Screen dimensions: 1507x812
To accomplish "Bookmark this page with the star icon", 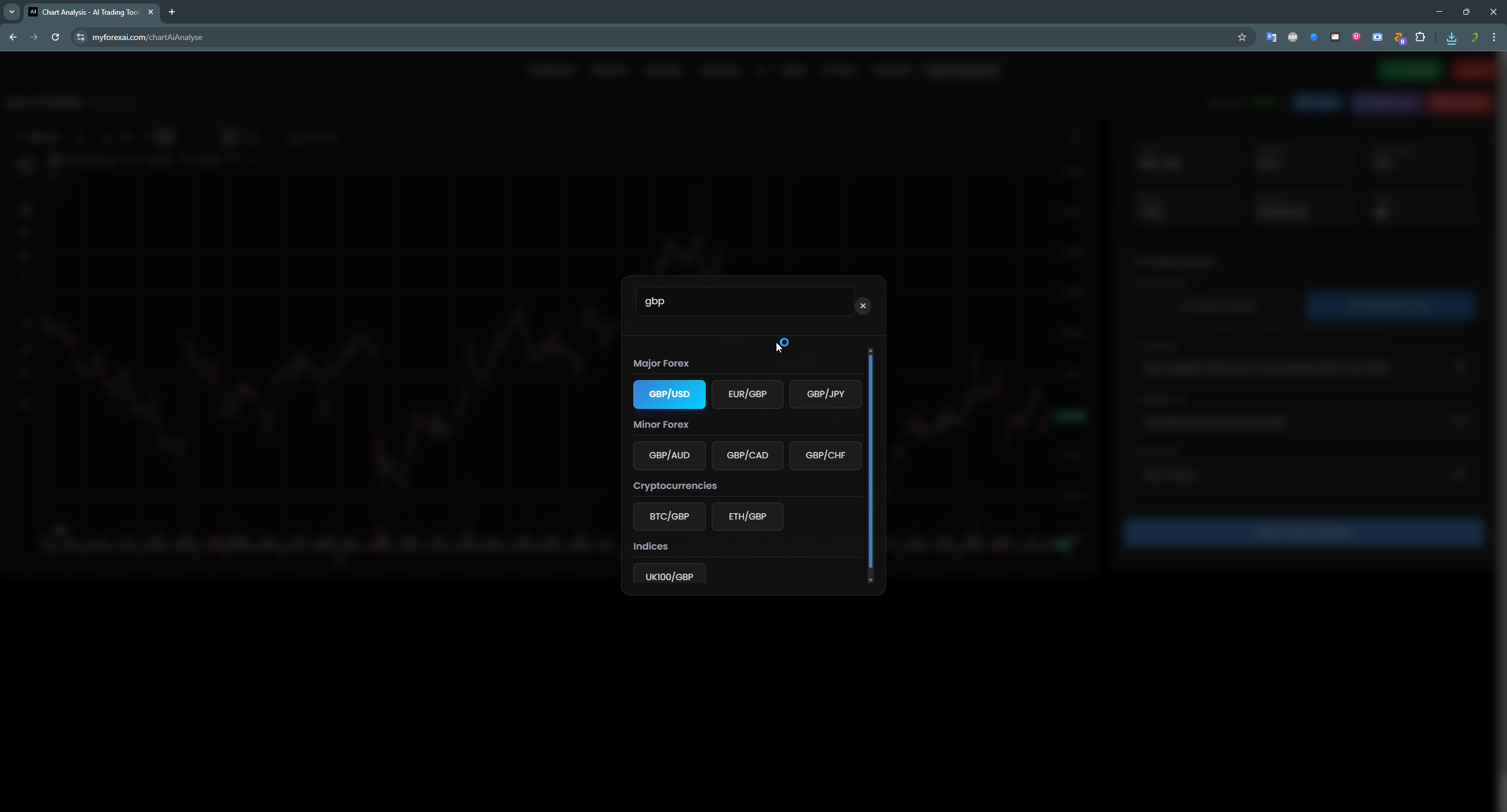I will tap(1242, 37).
